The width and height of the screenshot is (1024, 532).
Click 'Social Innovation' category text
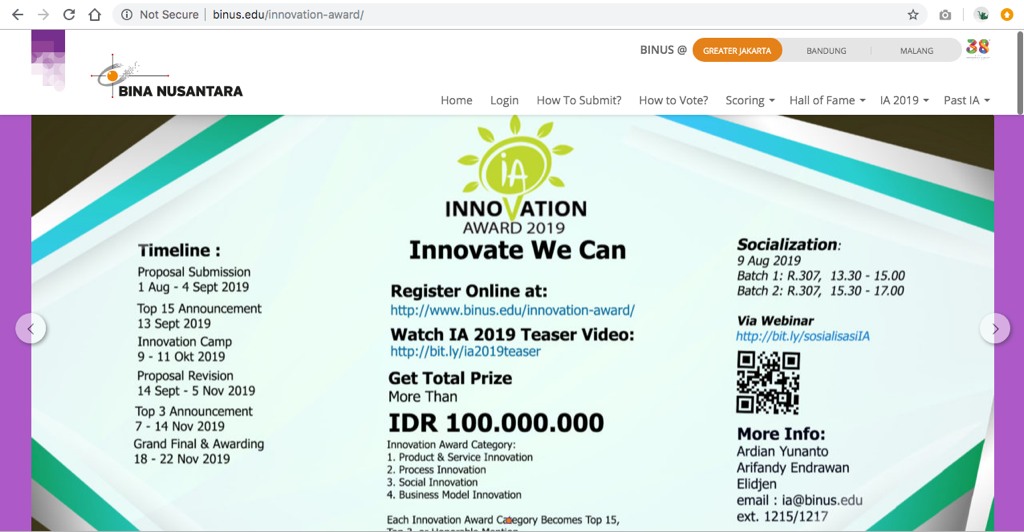point(438,482)
